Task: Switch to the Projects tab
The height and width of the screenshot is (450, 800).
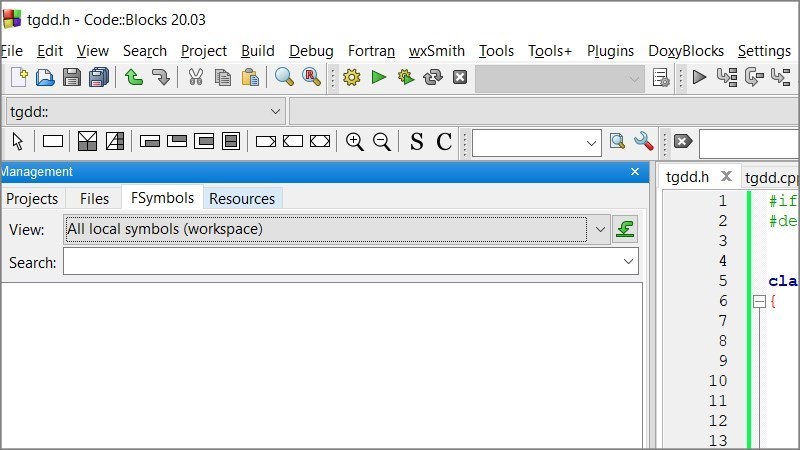Action: [x=32, y=198]
